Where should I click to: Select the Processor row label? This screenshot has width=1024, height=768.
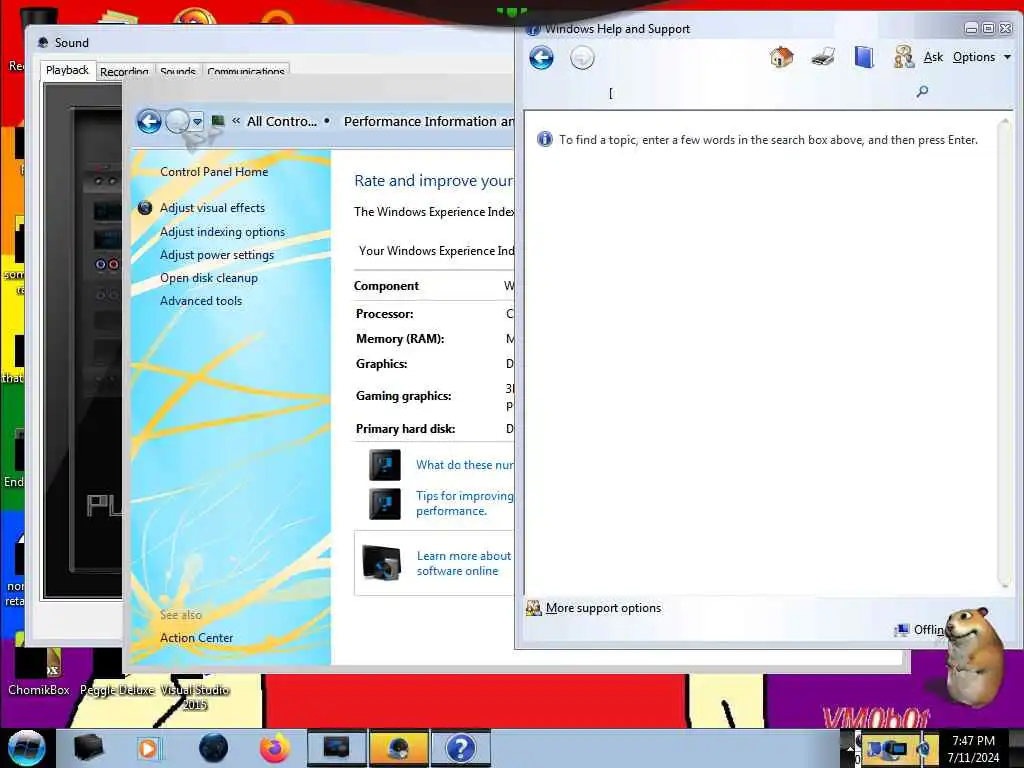point(385,314)
